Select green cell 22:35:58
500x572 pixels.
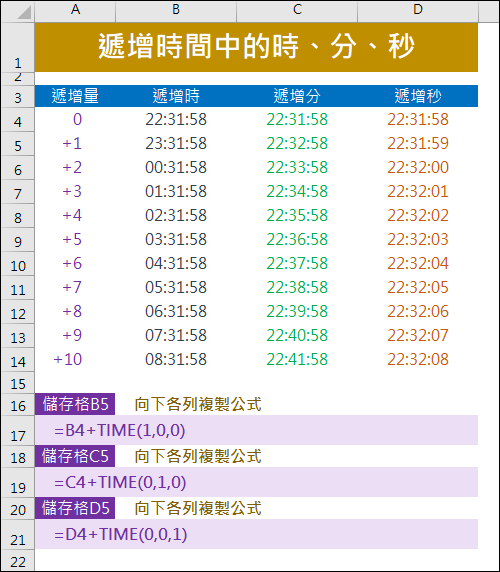(297, 216)
